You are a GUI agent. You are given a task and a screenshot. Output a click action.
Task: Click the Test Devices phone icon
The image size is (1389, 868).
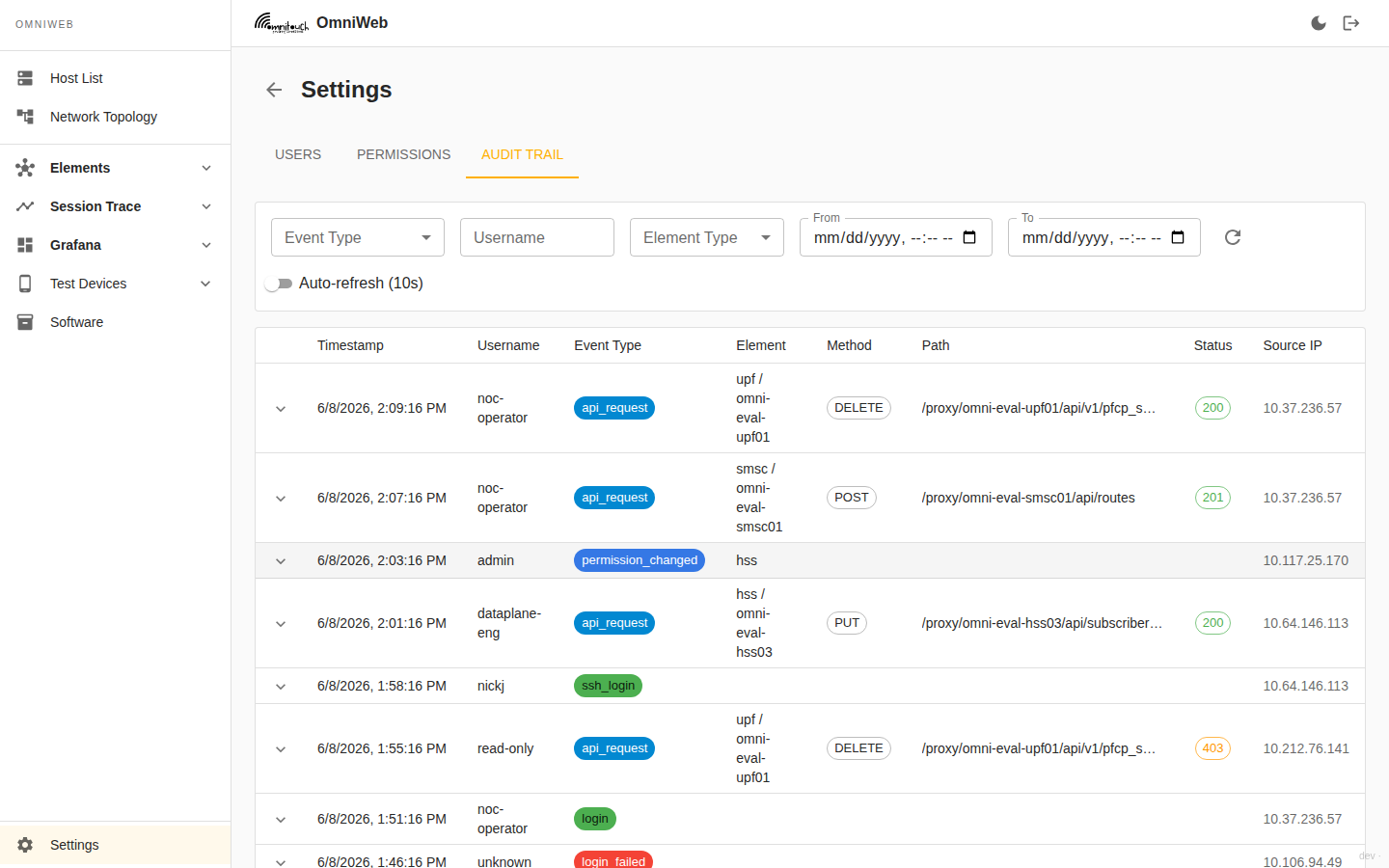(25, 284)
